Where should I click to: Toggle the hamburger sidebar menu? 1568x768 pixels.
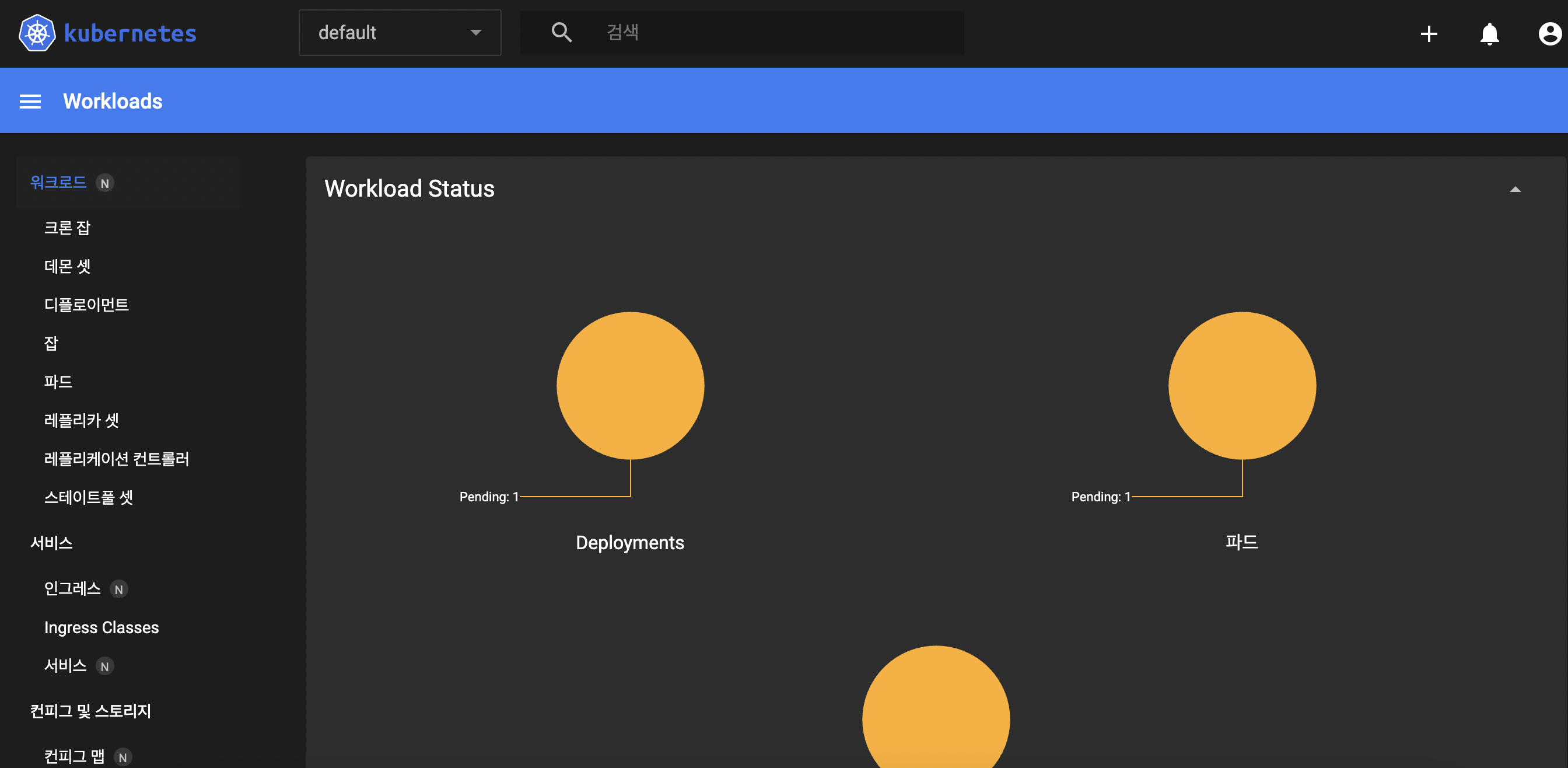(x=30, y=101)
